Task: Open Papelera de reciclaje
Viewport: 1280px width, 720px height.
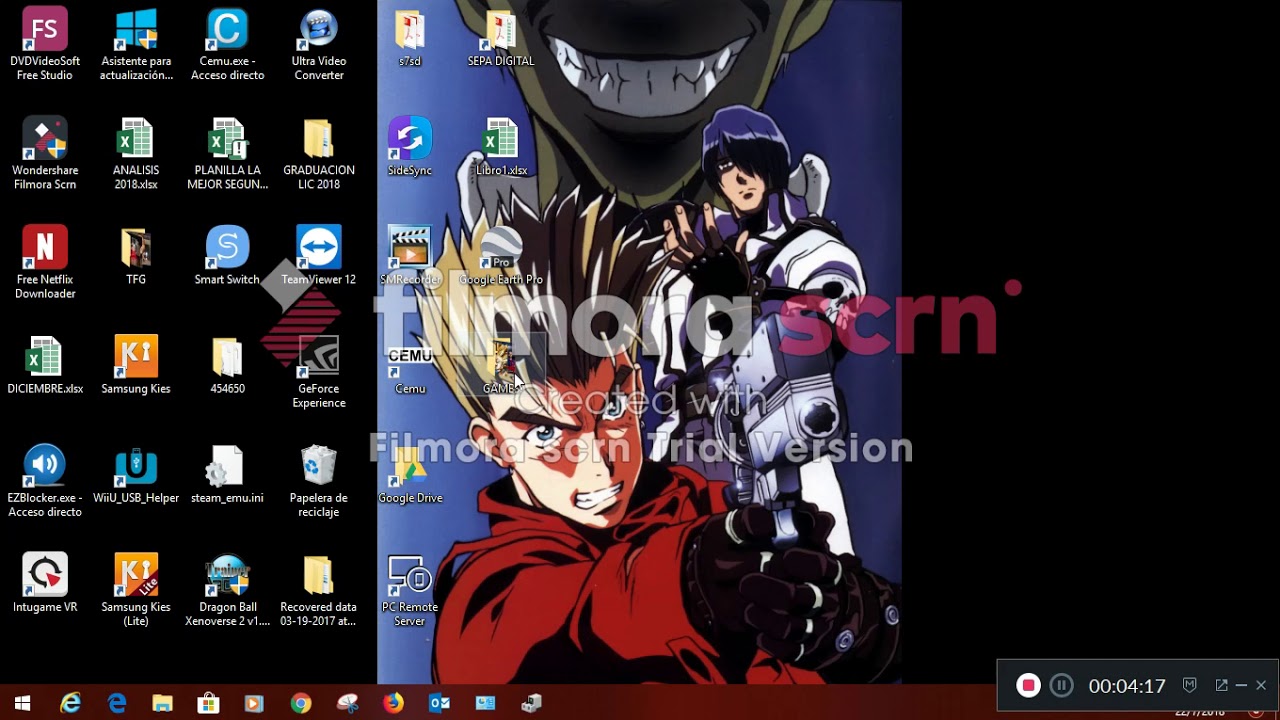Action: pos(319,480)
